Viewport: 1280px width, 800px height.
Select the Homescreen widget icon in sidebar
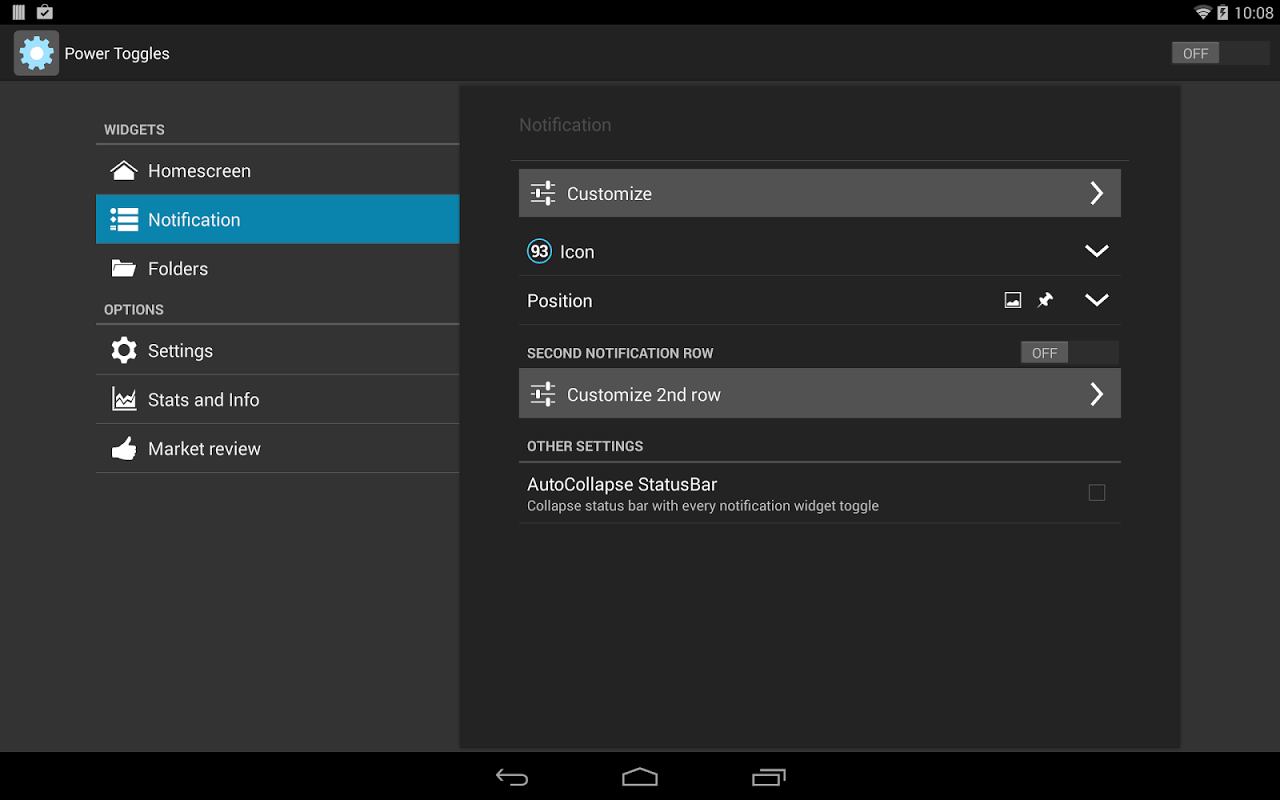(x=122, y=170)
